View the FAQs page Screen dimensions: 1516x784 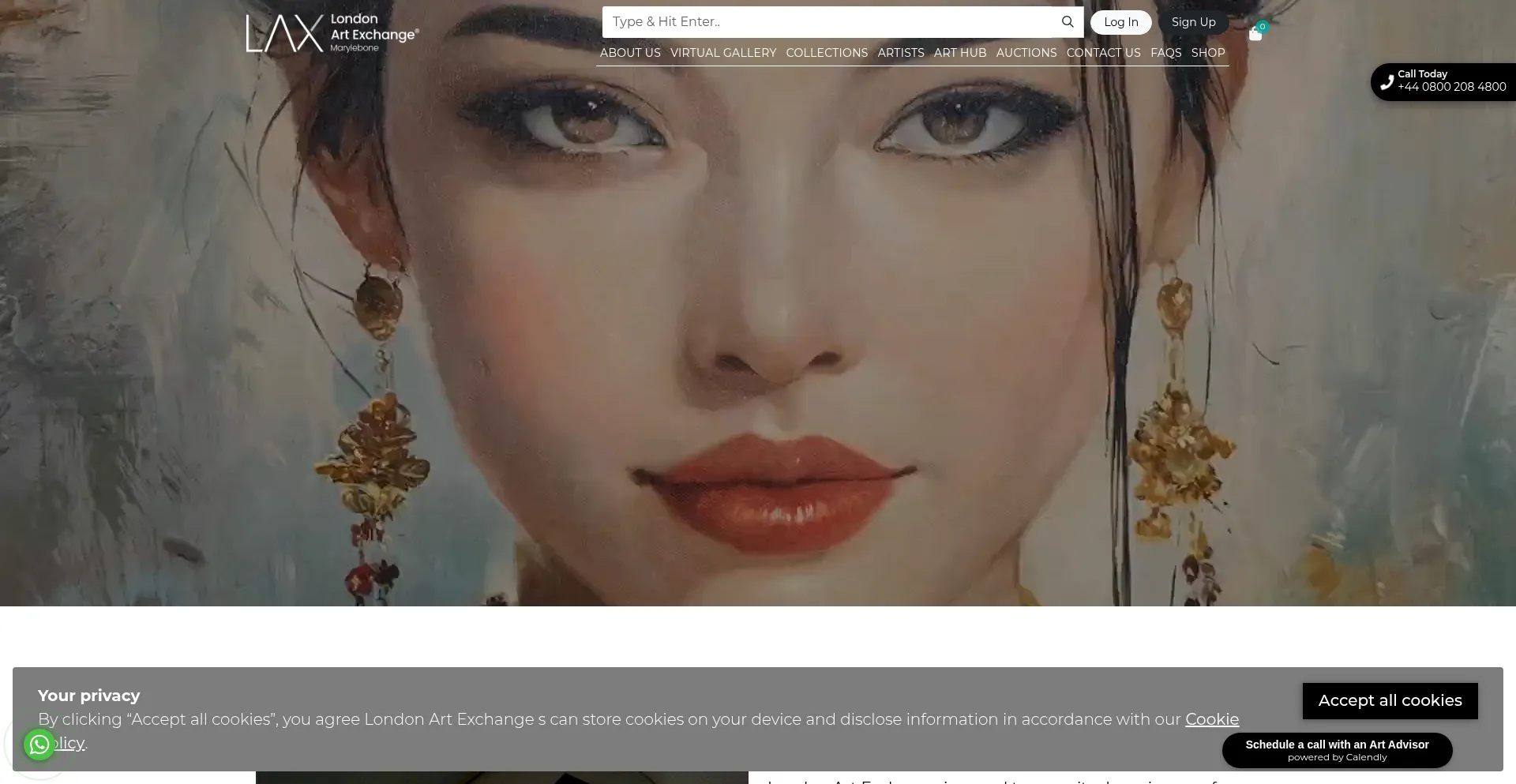tap(1166, 53)
